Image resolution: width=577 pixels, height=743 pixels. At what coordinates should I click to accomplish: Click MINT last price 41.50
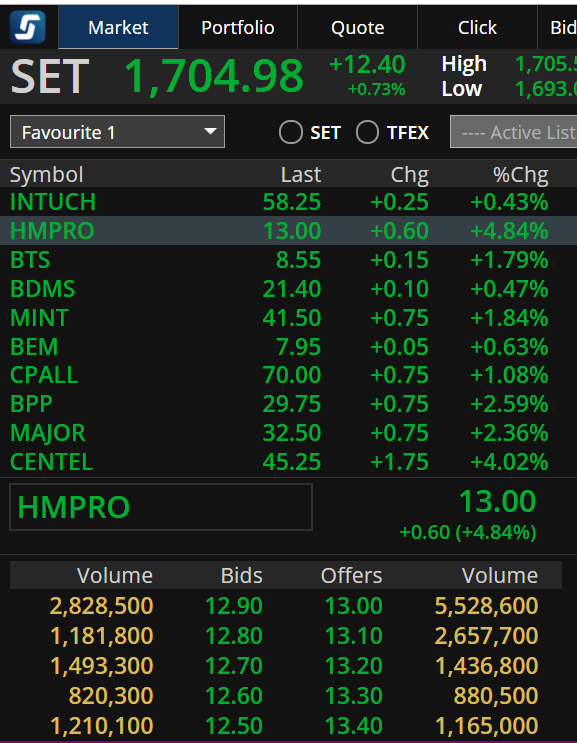click(292, 317)
